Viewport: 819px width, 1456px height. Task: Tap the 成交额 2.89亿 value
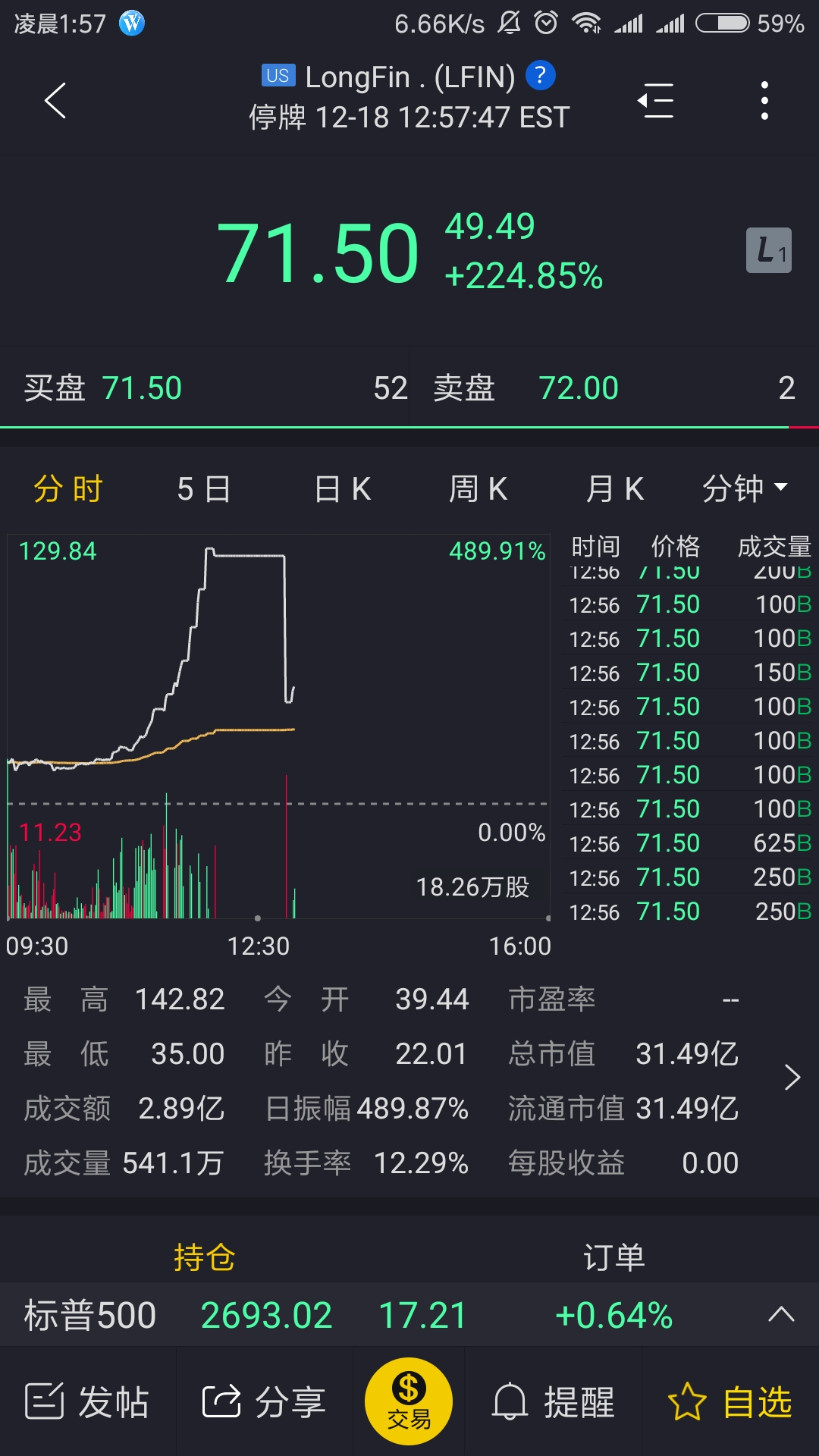[181, 1109]
